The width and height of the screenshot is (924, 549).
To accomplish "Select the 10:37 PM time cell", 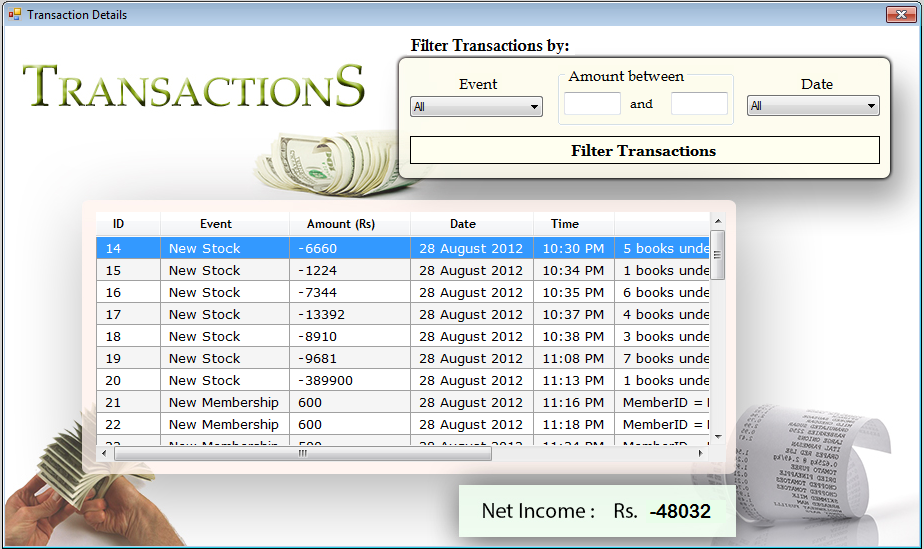I will pos(573,314).
